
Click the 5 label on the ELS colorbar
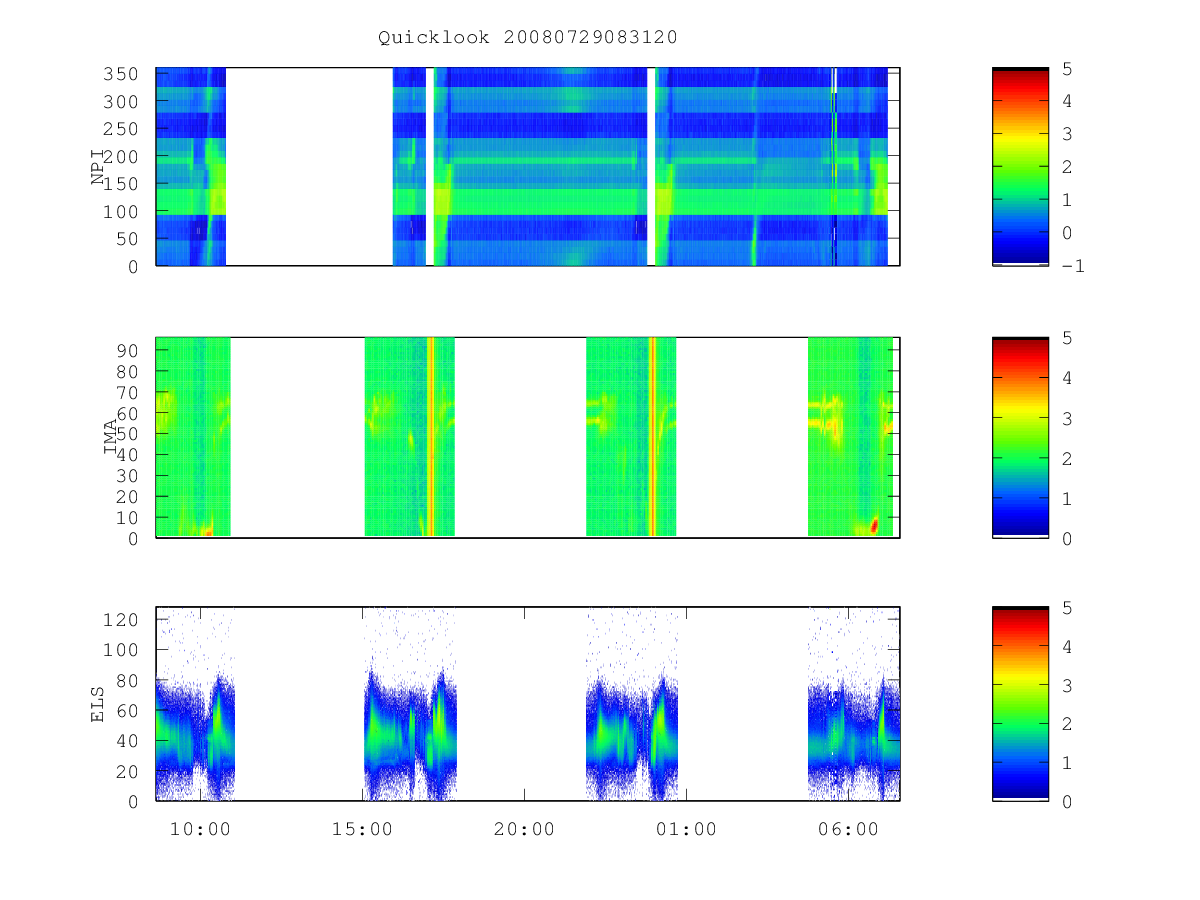pyautogui.click(x=1069, y=608)
